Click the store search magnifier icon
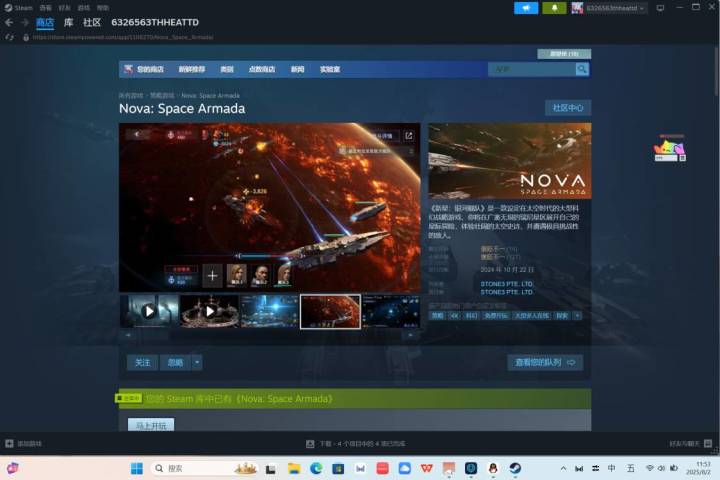The image size is (720, 480). point(582,69)
